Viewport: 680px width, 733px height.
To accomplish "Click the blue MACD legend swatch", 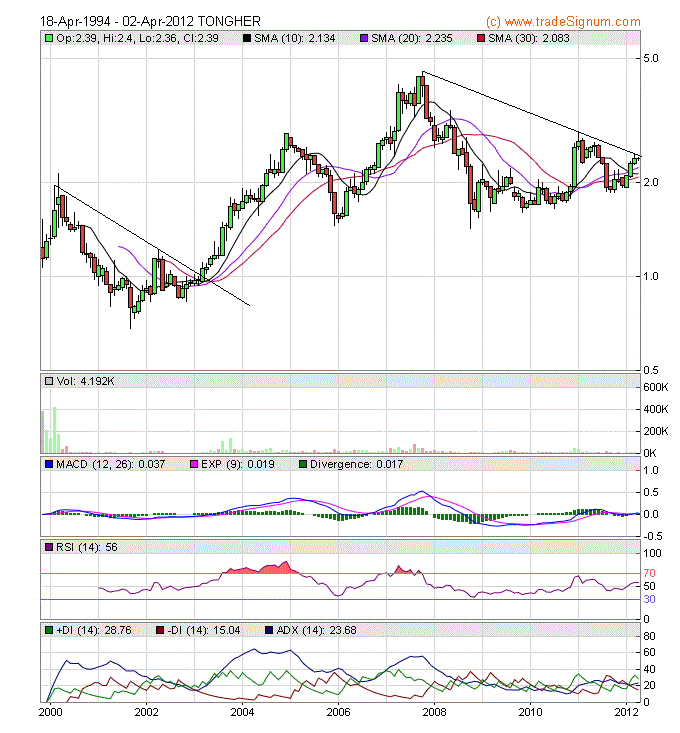I will coord(49,464).
